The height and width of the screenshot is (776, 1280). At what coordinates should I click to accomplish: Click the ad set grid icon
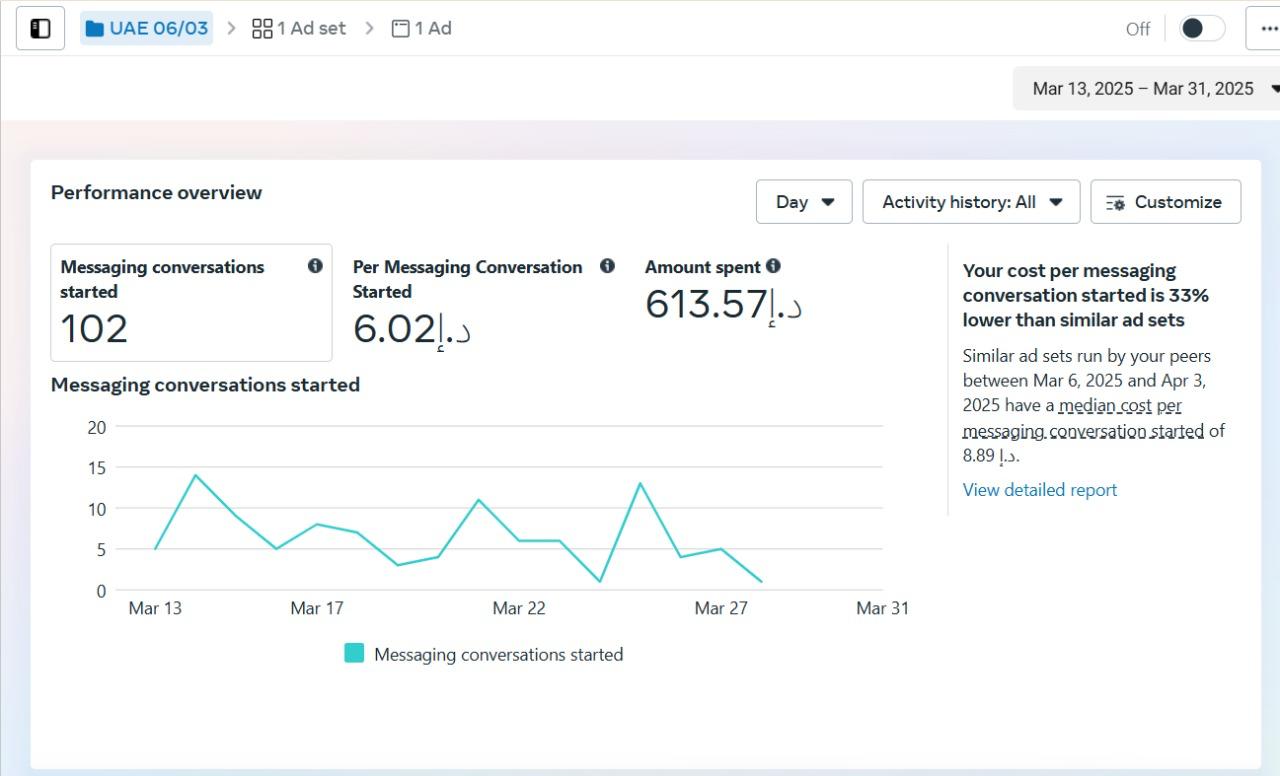tap(262, 28)
